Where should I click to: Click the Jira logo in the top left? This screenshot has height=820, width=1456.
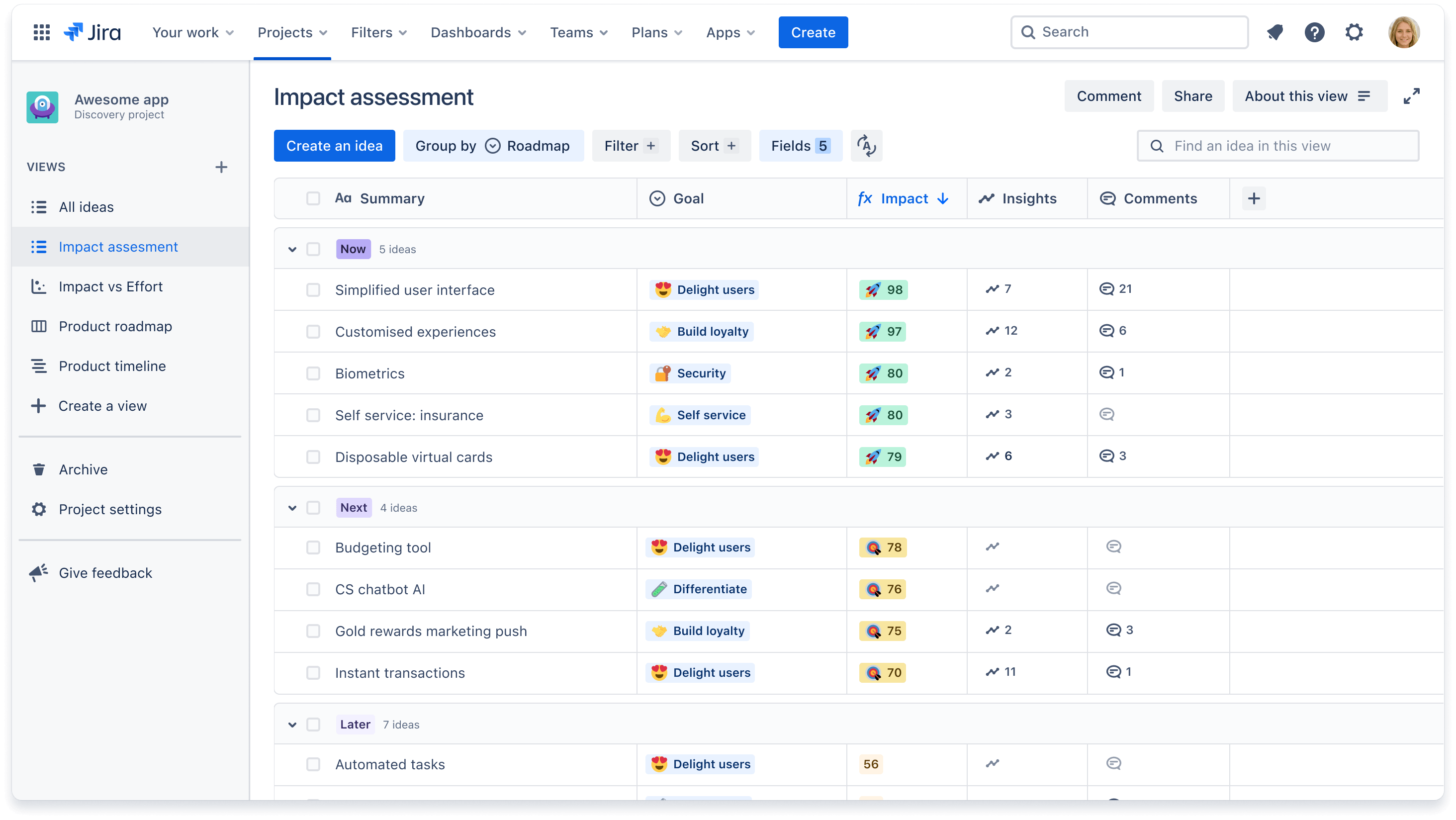click(x=94, y=32)
